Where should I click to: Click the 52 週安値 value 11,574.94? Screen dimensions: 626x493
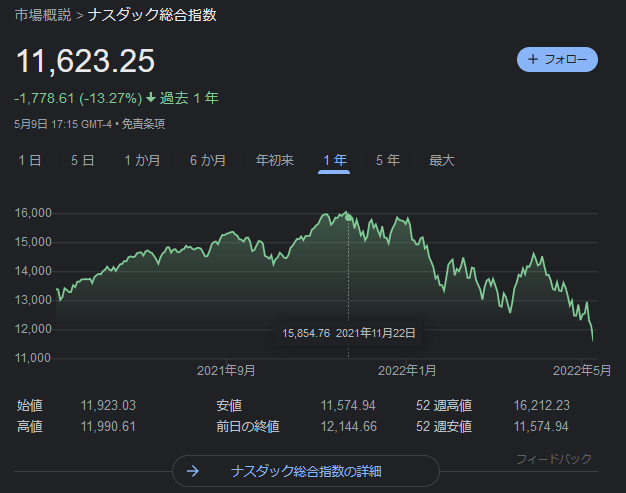click(x=541, y=426)
